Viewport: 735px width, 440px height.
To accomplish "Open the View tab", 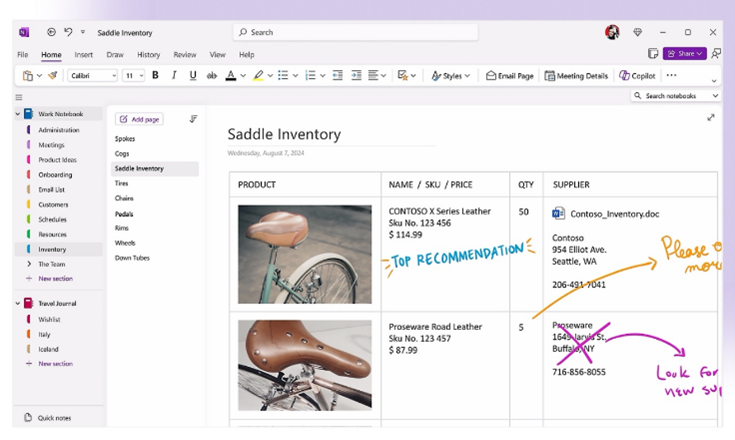I will coord(217,54).
